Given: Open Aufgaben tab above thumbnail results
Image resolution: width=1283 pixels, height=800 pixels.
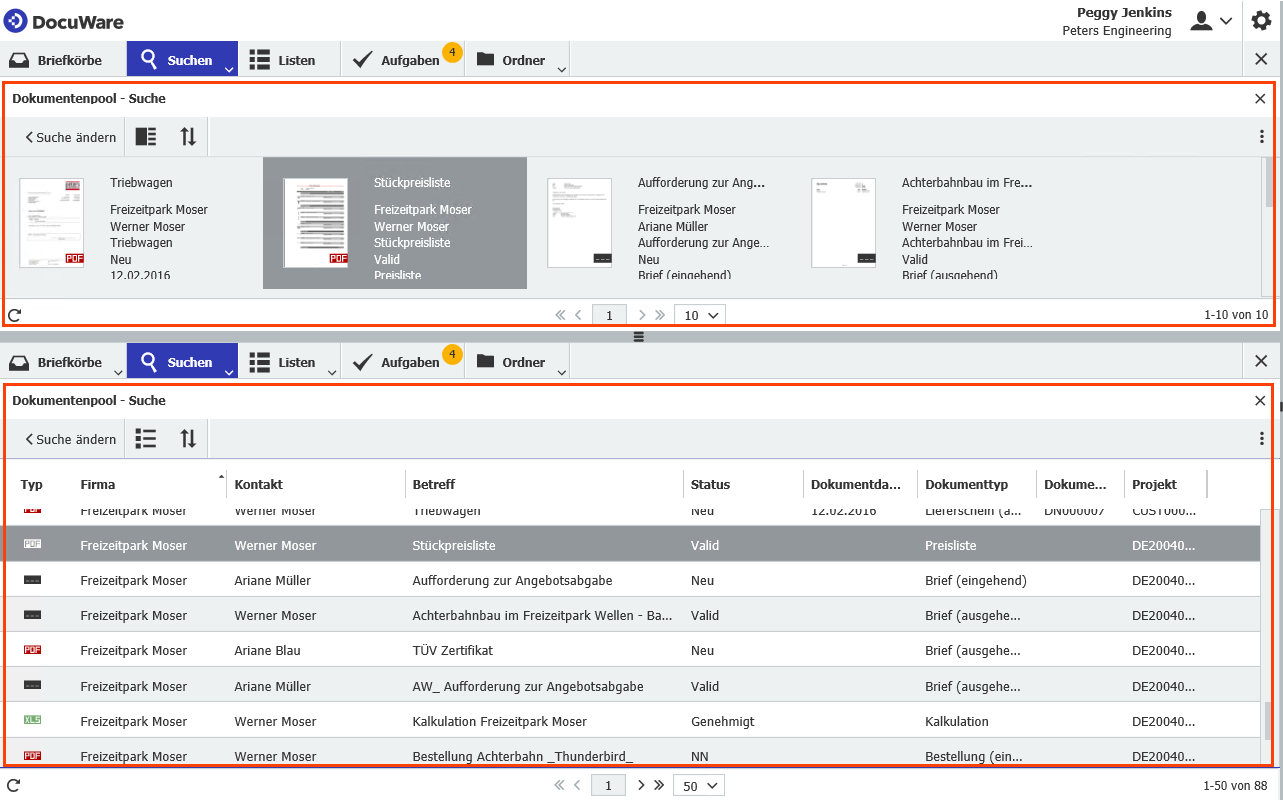Looking at the screenshot, I should pos(404,60).
